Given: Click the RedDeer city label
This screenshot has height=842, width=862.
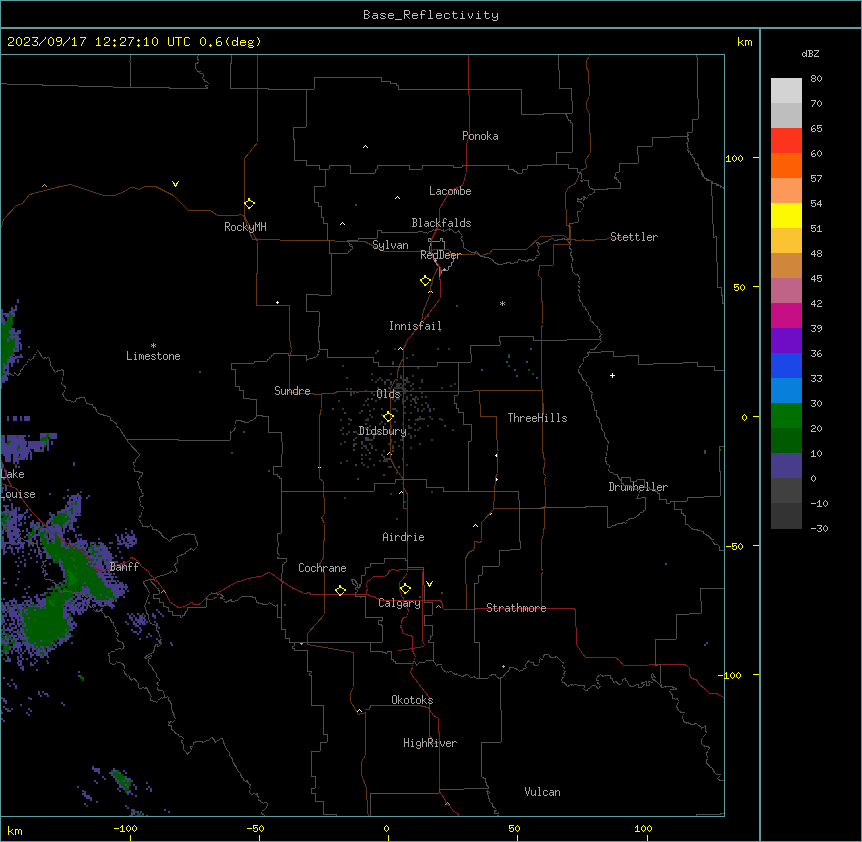Looking at the screenshot, I should click(x=440, y=255).
